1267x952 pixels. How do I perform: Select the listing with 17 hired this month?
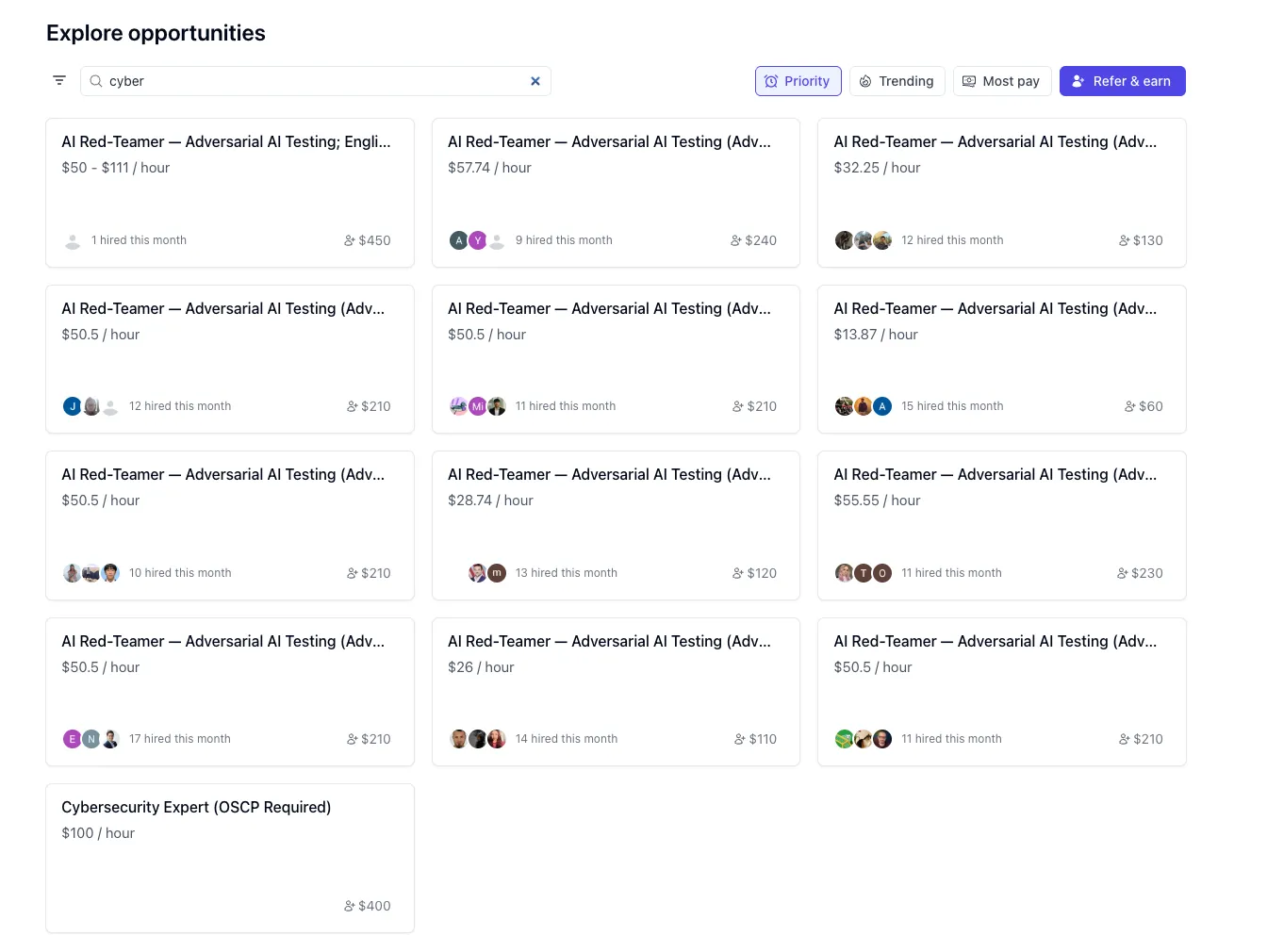[229, 691]
